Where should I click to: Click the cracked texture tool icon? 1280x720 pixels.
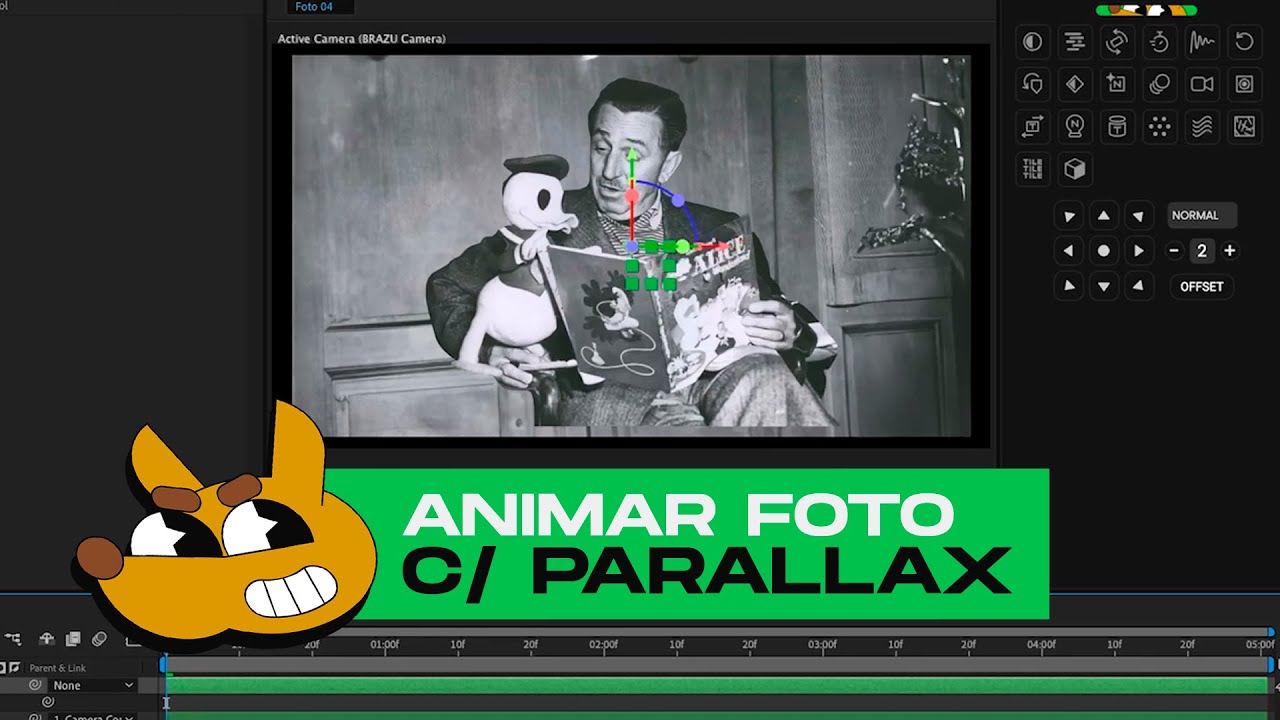(x=1244, y=126)
